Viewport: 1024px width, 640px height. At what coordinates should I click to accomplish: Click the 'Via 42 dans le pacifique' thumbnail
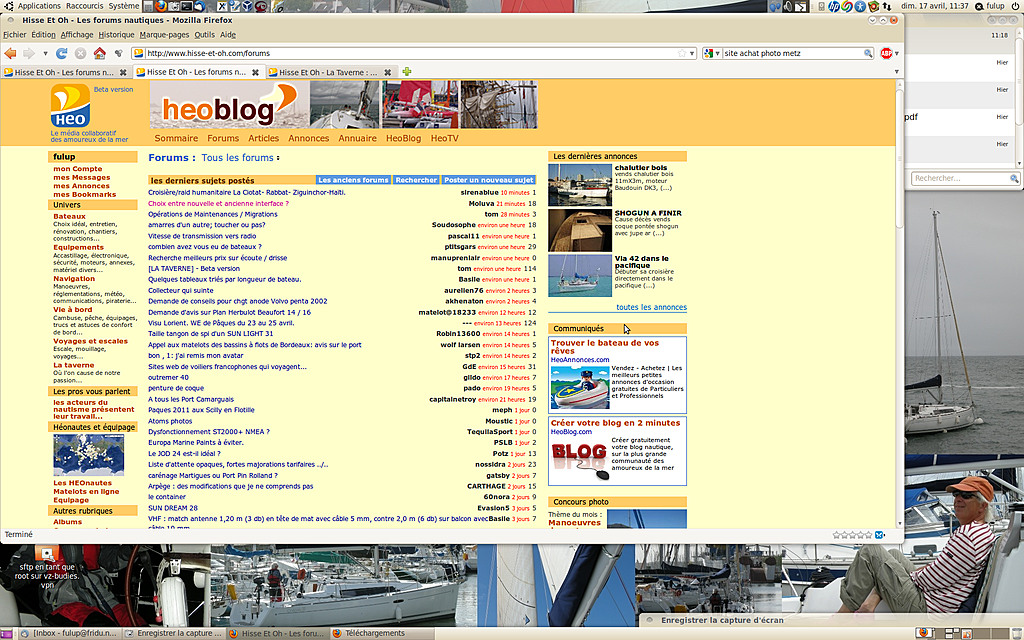[580, 276]
